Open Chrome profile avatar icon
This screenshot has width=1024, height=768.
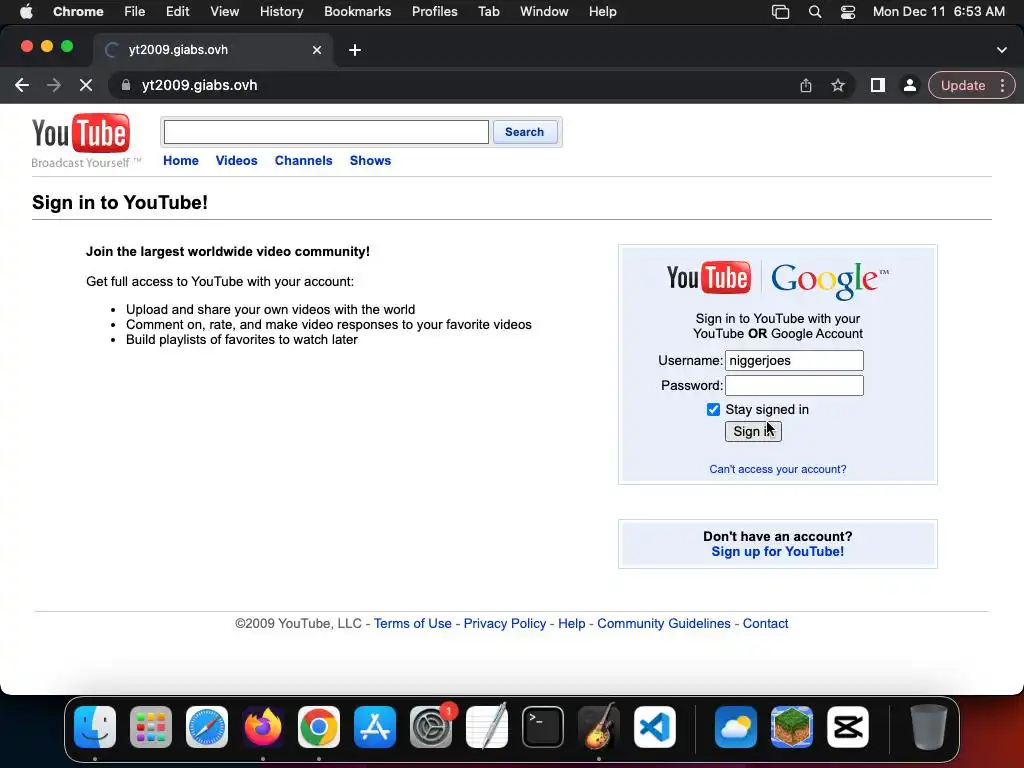pyautogui.click(x=909, y=86)
